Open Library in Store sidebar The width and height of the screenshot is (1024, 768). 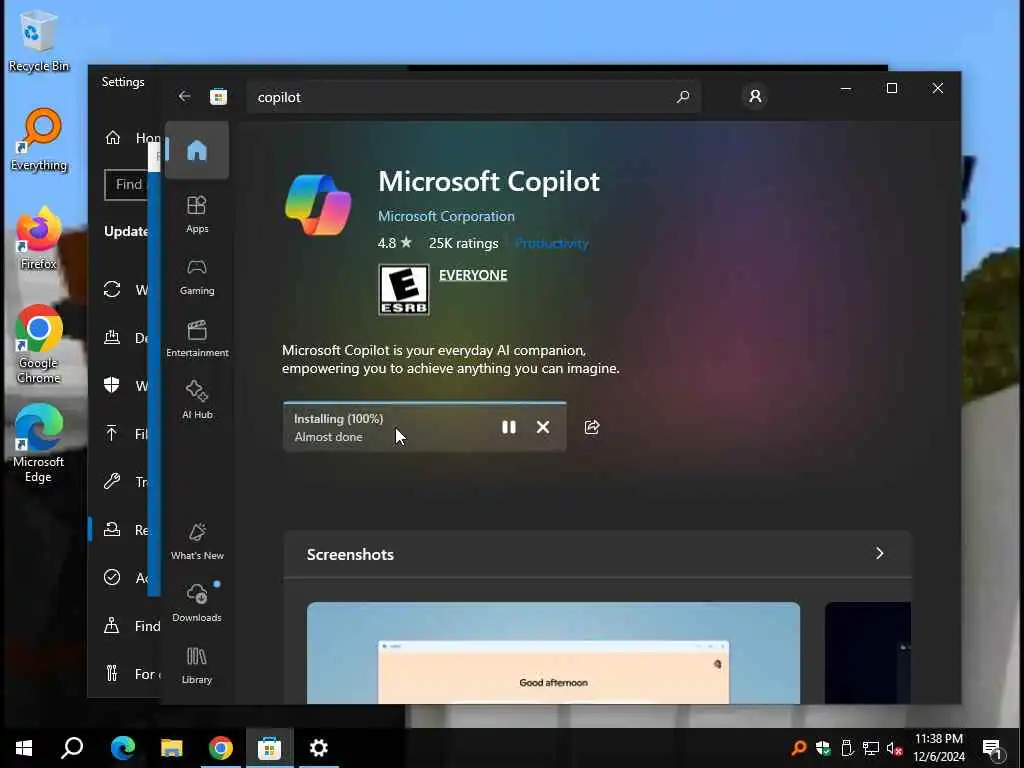coord(197,665)
